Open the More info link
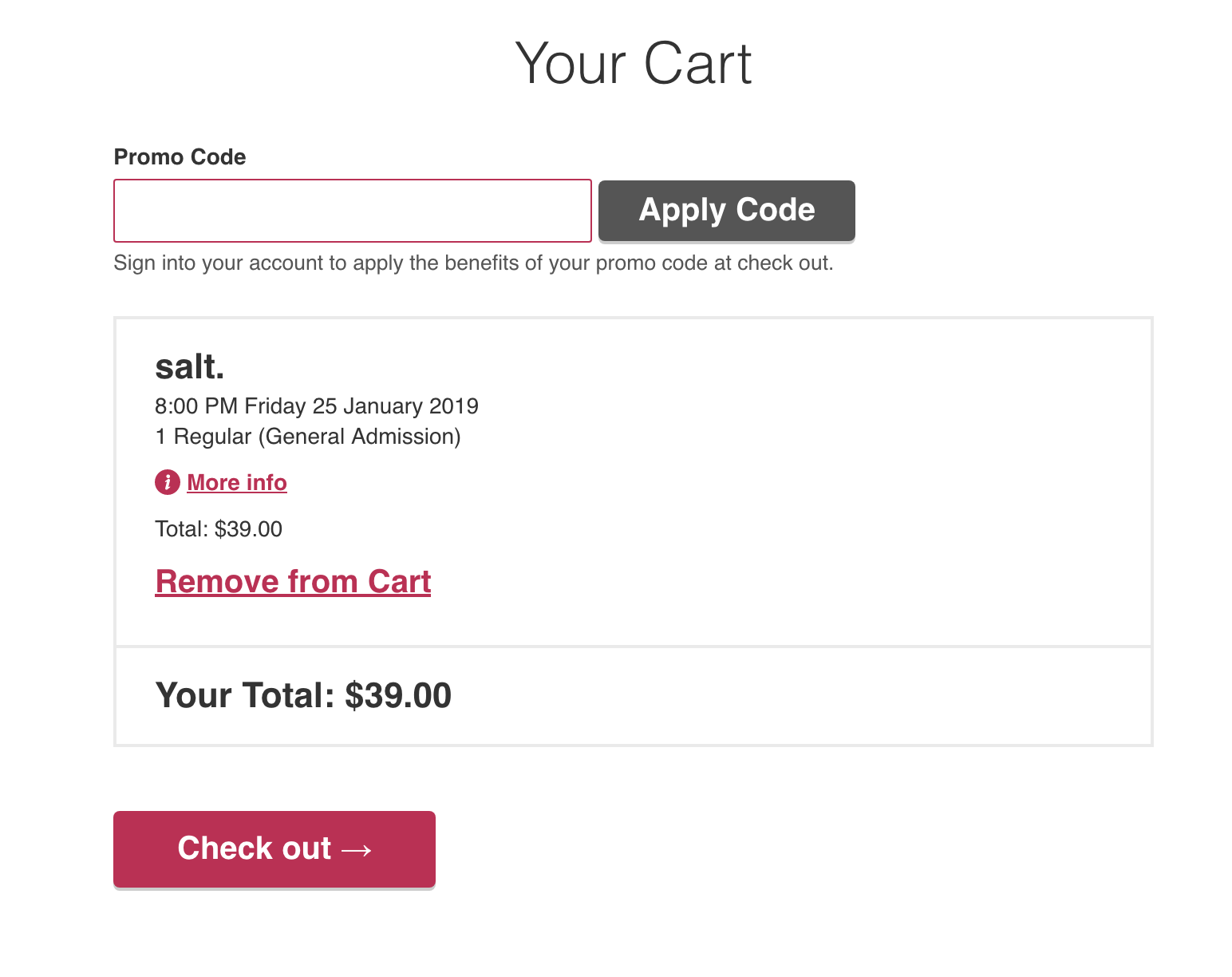 click(237, 482)
